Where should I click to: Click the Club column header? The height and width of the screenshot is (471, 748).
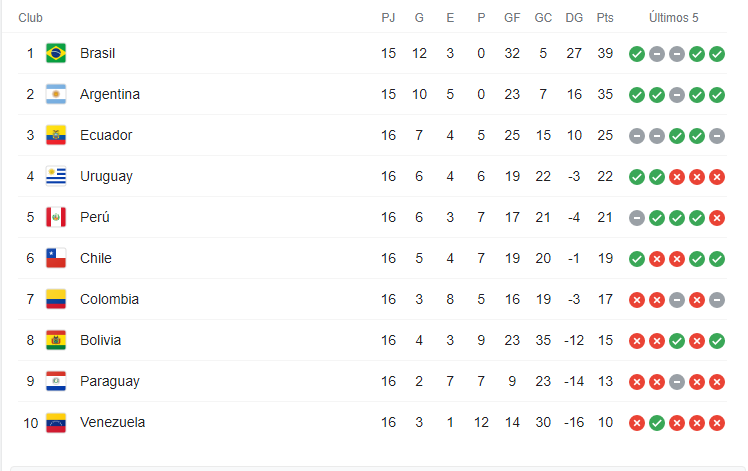point(31,18)
